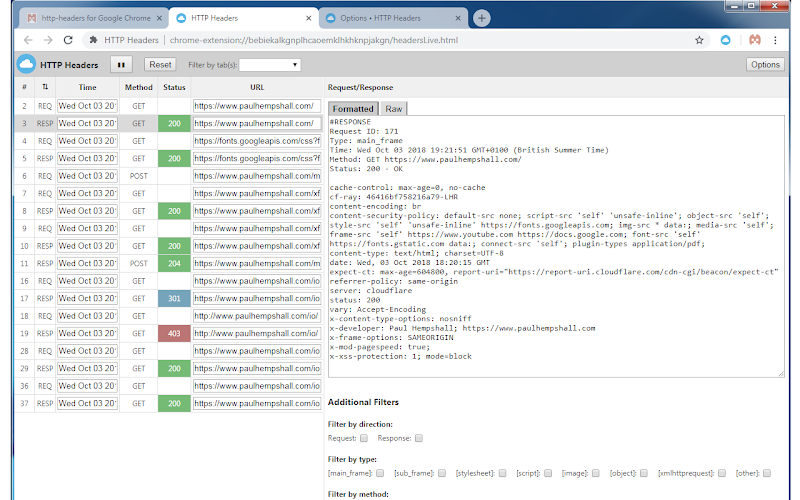Screen dimensions: 800x500
Task: Pause header capture with the pause button
Action: [x=122, y=65]
